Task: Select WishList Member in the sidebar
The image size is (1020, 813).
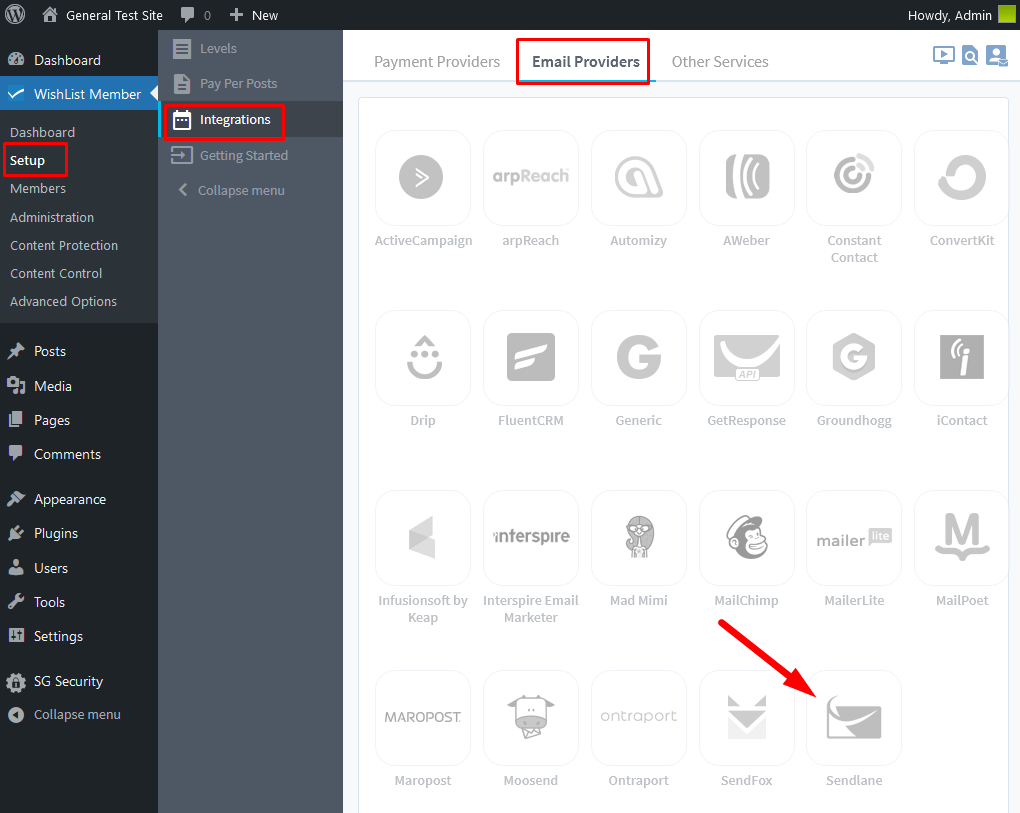Action: 79,94
